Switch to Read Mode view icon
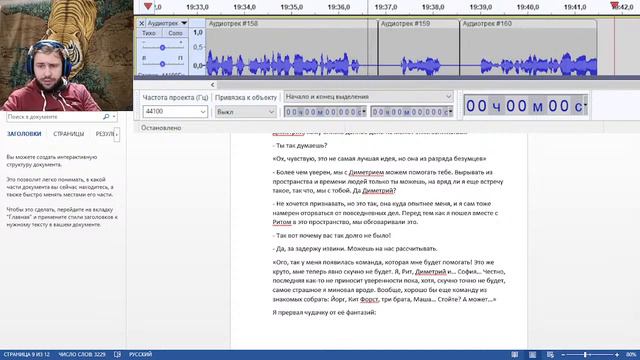This screenshot has width=640, height=360. pos(515,355)
